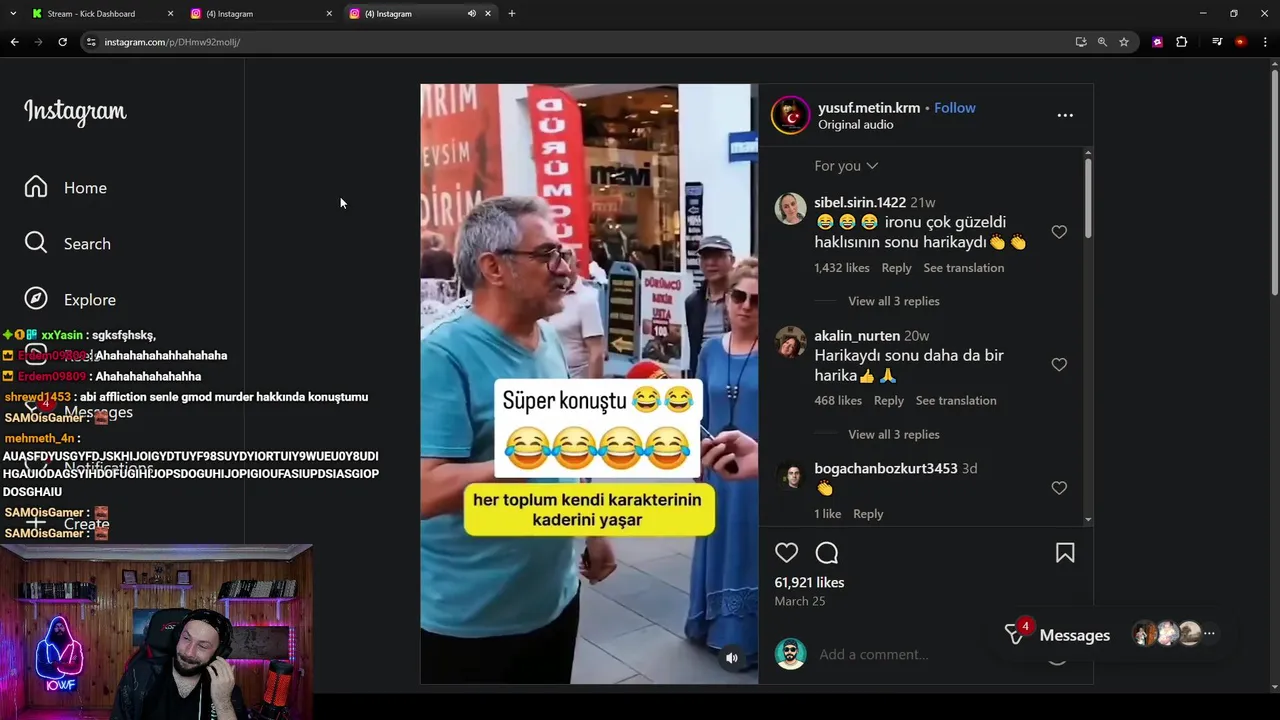Viewport: 1280px width, 720px height.
Task: Open the browser extensions puzzle icon
Action: (1182, 42)
